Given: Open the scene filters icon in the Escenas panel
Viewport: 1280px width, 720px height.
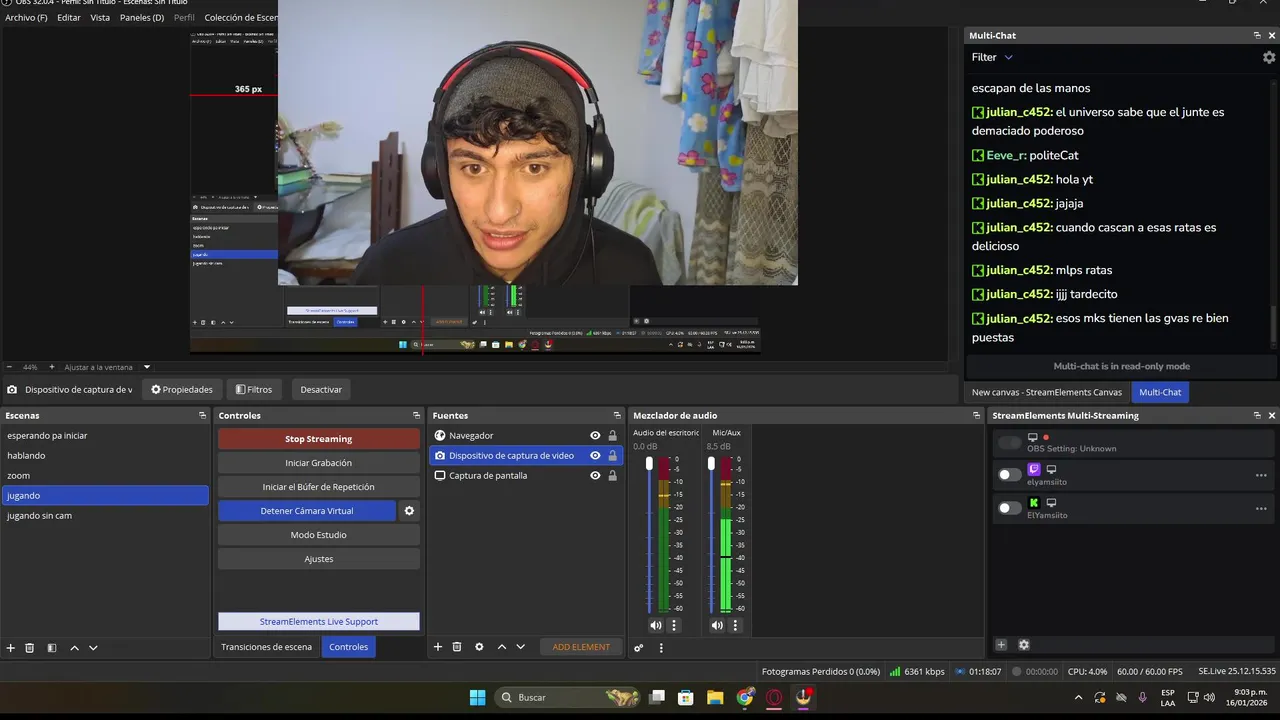Looking at the screenshot, I should tap(52, 648).
